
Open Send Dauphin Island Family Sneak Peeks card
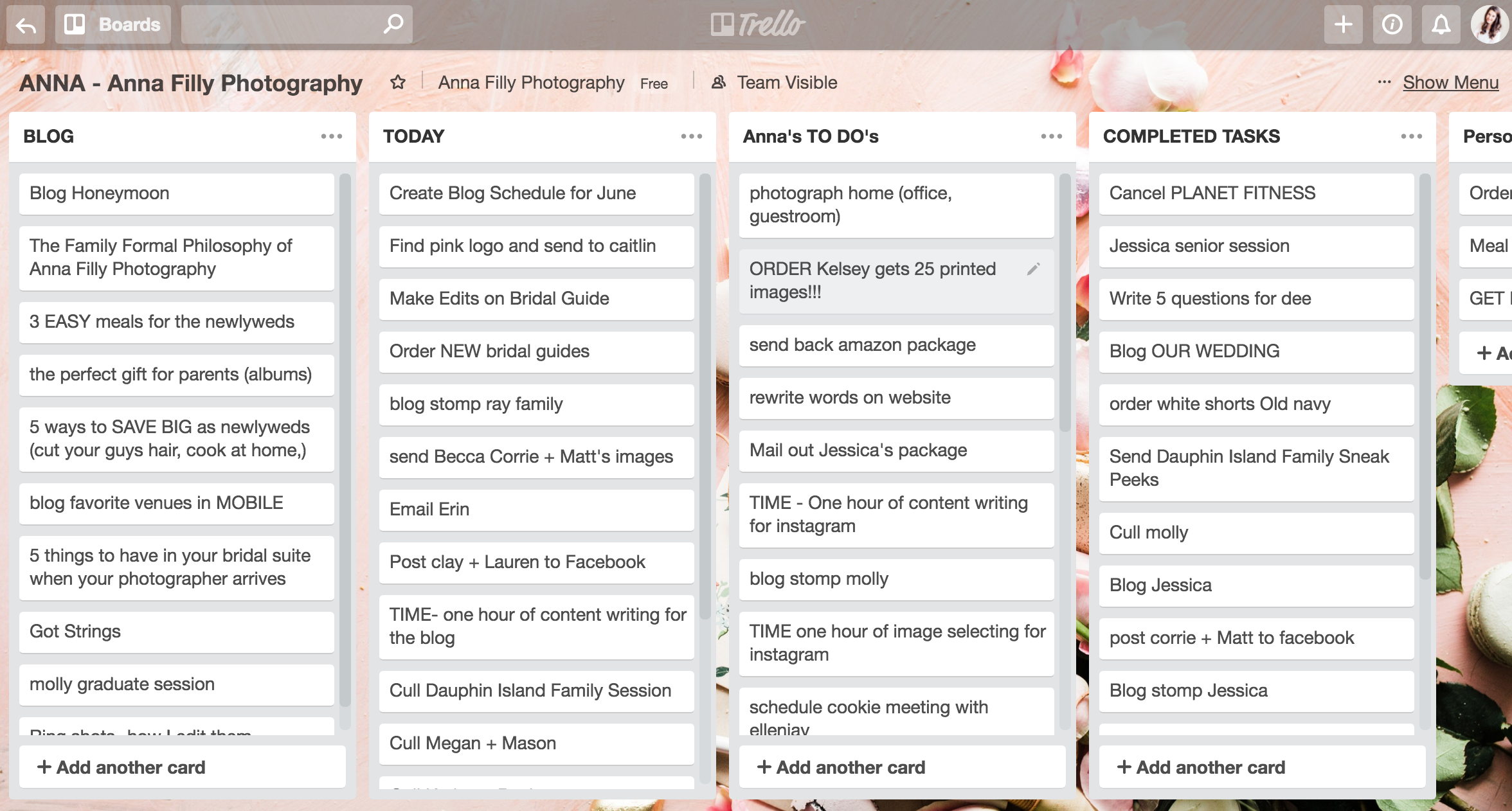tap(1257, 468)
